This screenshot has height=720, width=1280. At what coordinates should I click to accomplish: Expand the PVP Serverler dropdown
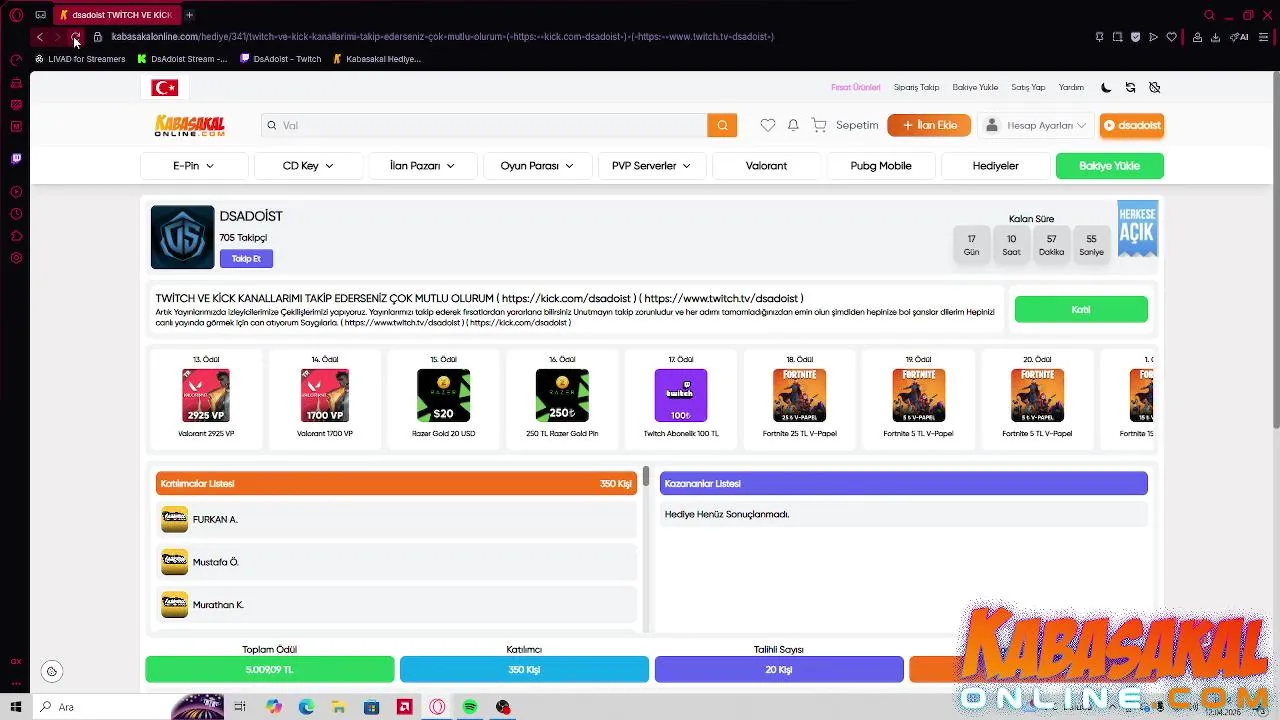(652, 166)
